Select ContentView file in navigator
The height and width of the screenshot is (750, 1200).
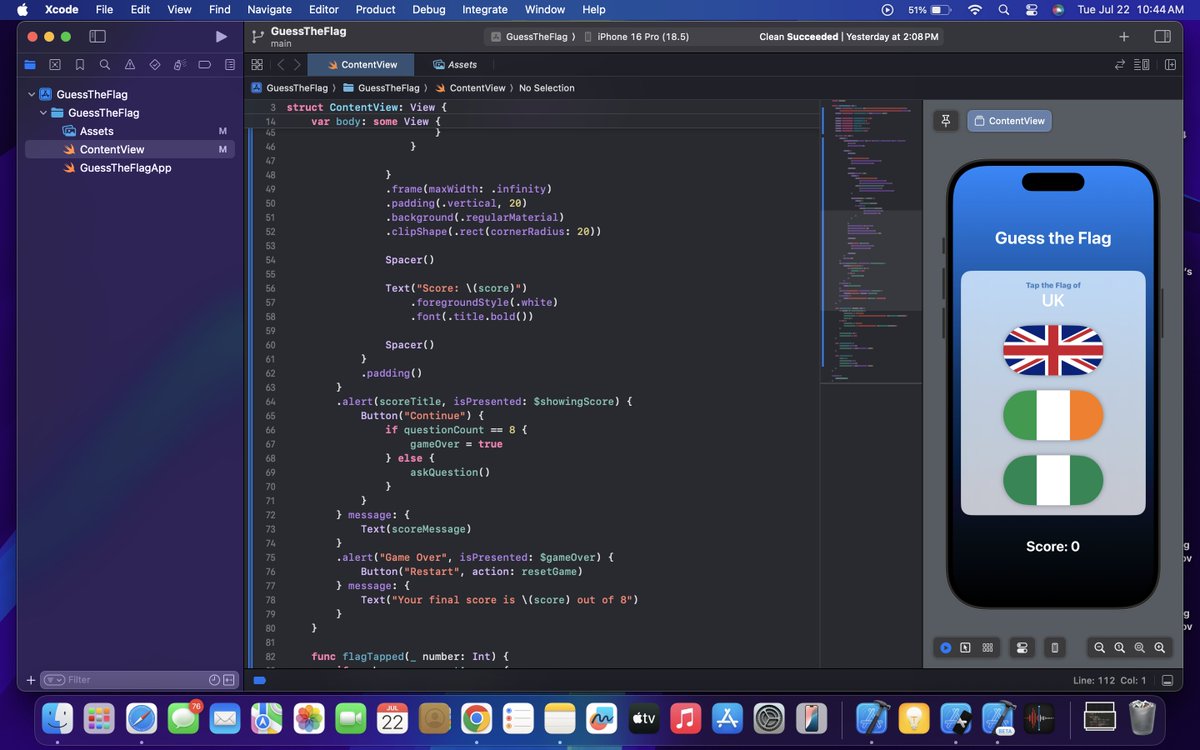click(x=130, y=149)
